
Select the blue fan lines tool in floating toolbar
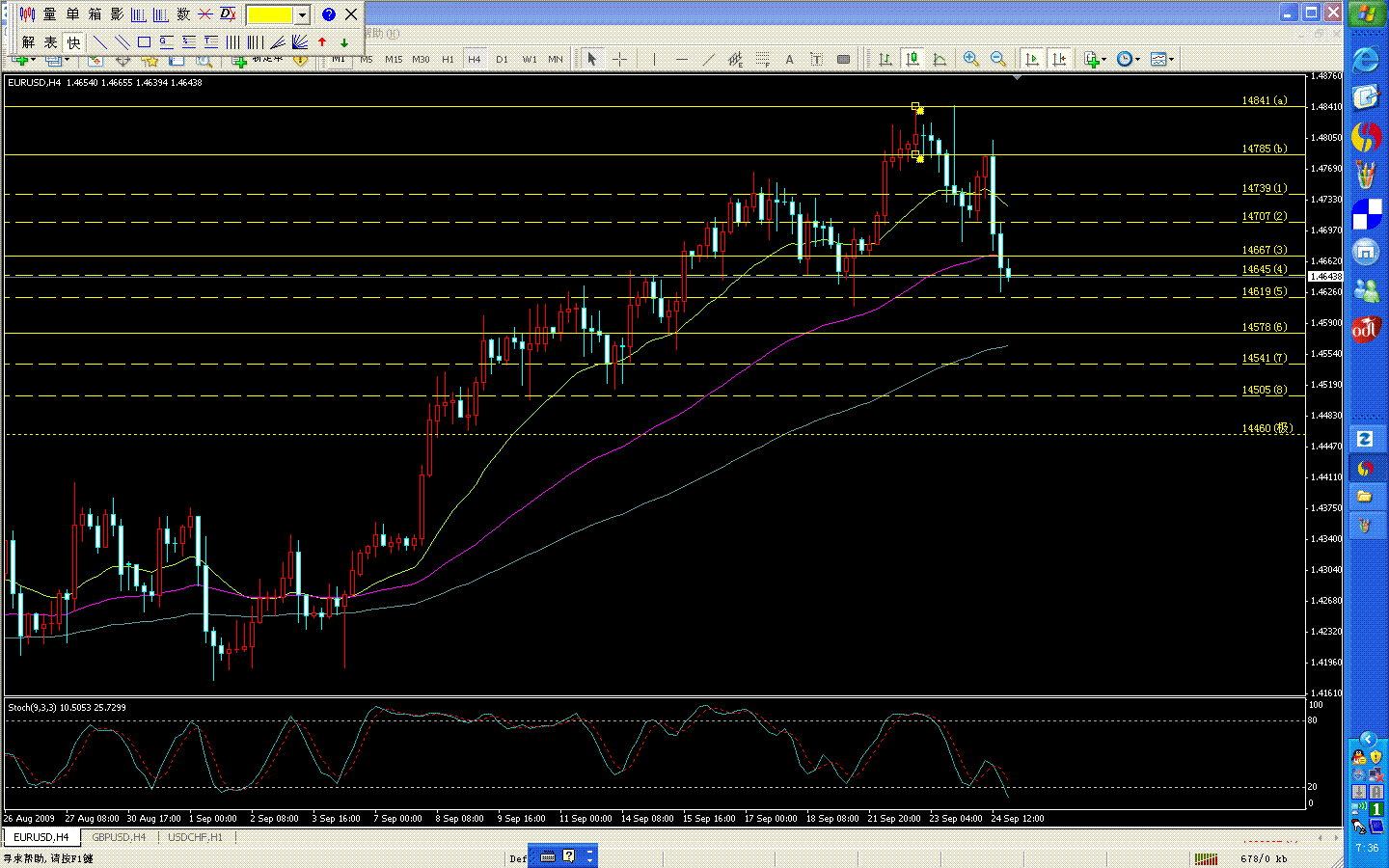[x=300, y=42]
